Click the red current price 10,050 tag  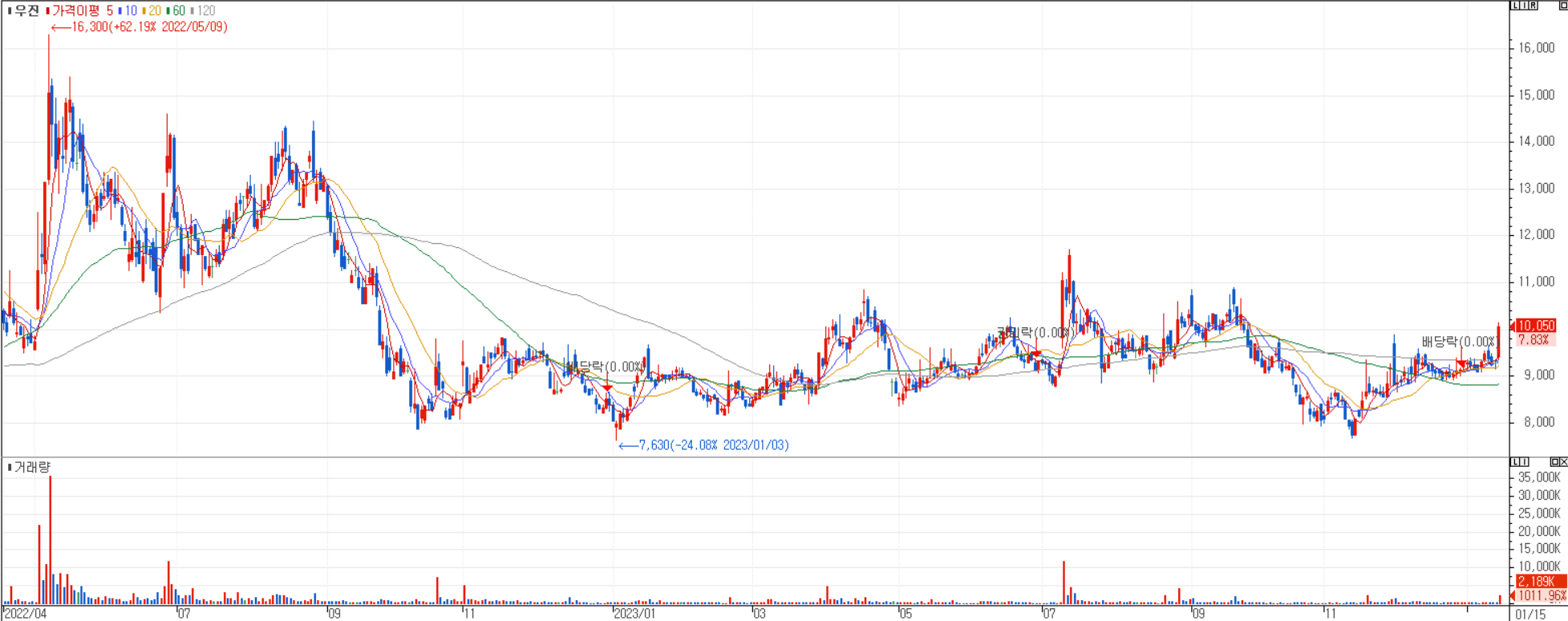1535,325
